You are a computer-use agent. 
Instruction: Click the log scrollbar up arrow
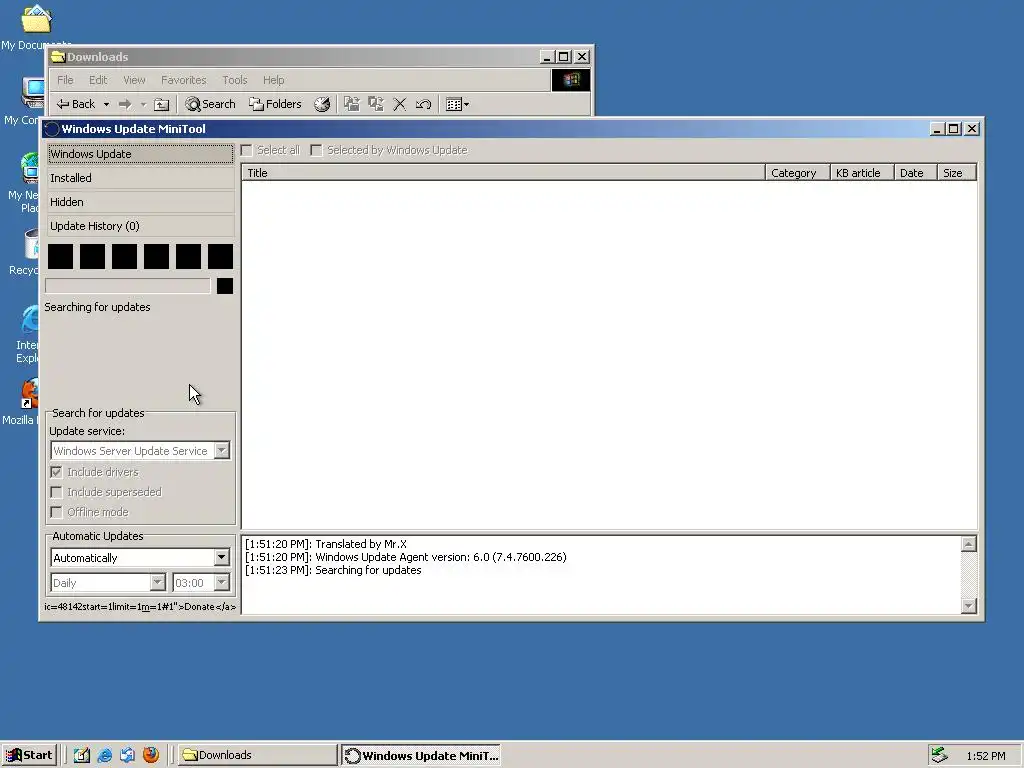pos(969,544)
